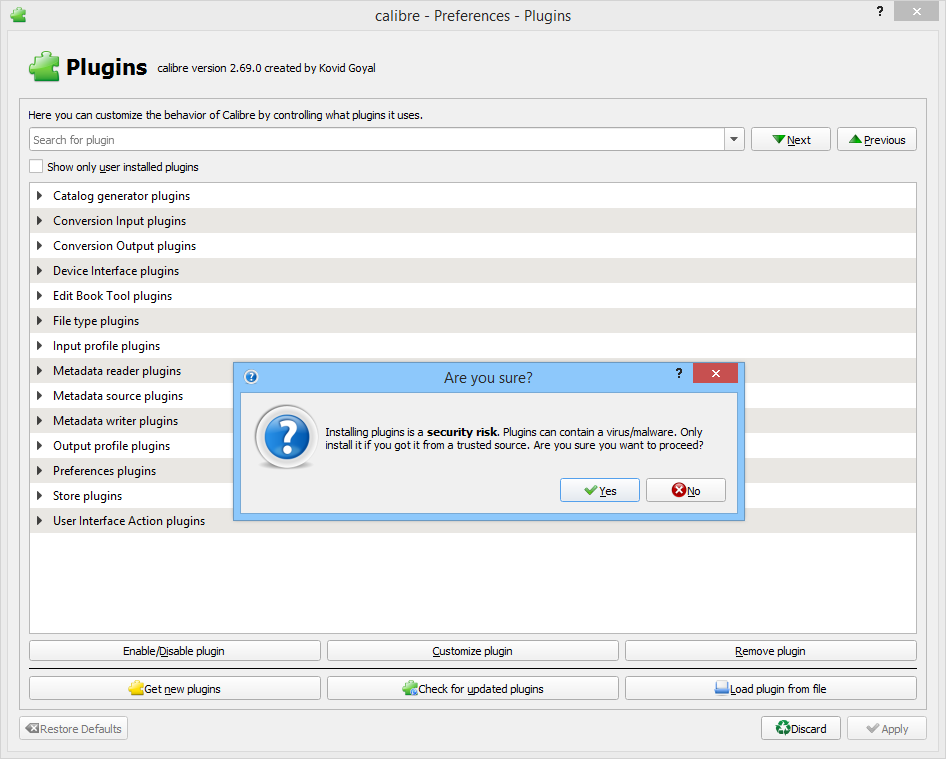This screenshot has width=946, height=759.
Task: Click the large question mark dialog icon
Action: coord(286,437)
